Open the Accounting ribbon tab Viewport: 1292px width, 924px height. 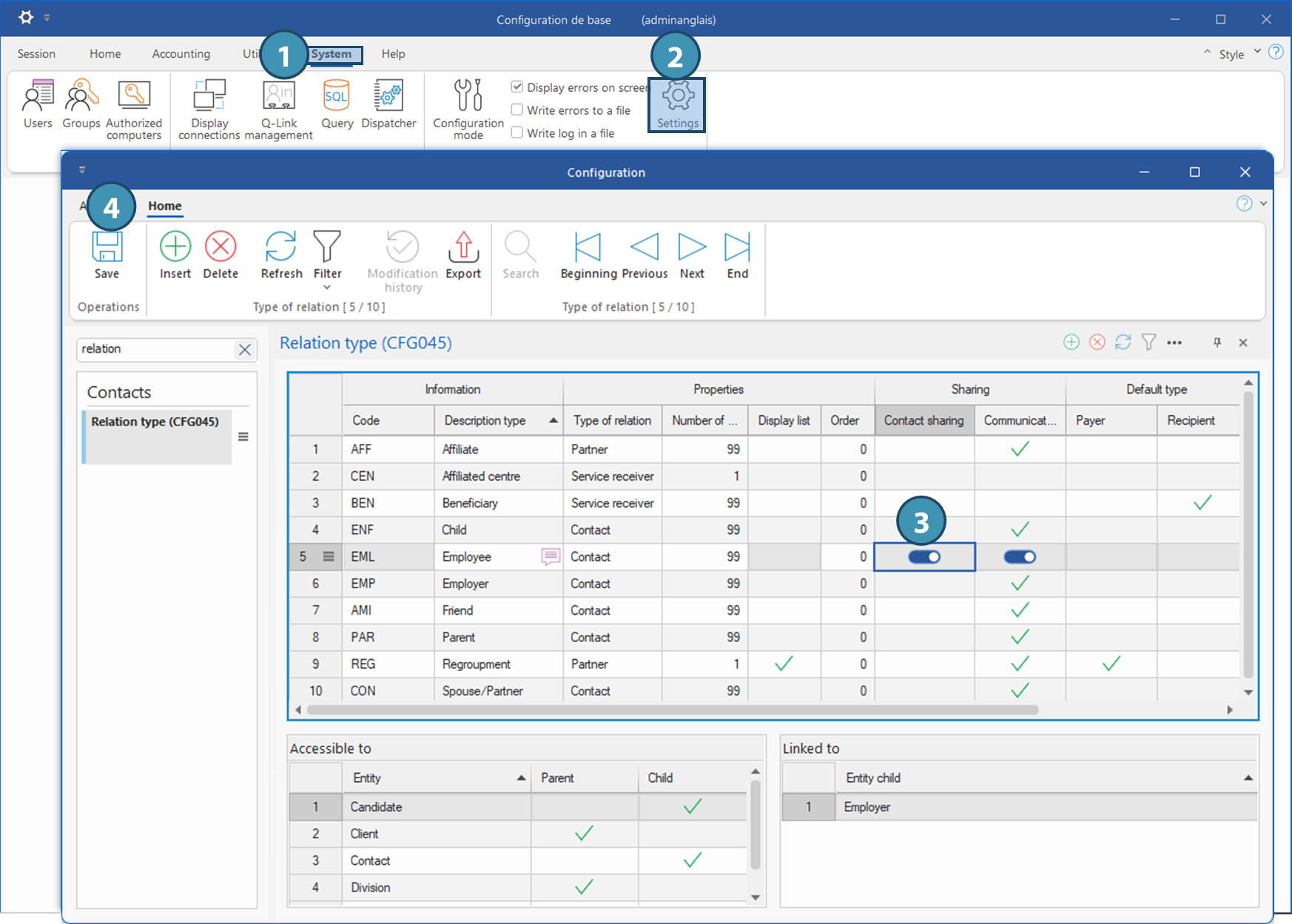181,54
